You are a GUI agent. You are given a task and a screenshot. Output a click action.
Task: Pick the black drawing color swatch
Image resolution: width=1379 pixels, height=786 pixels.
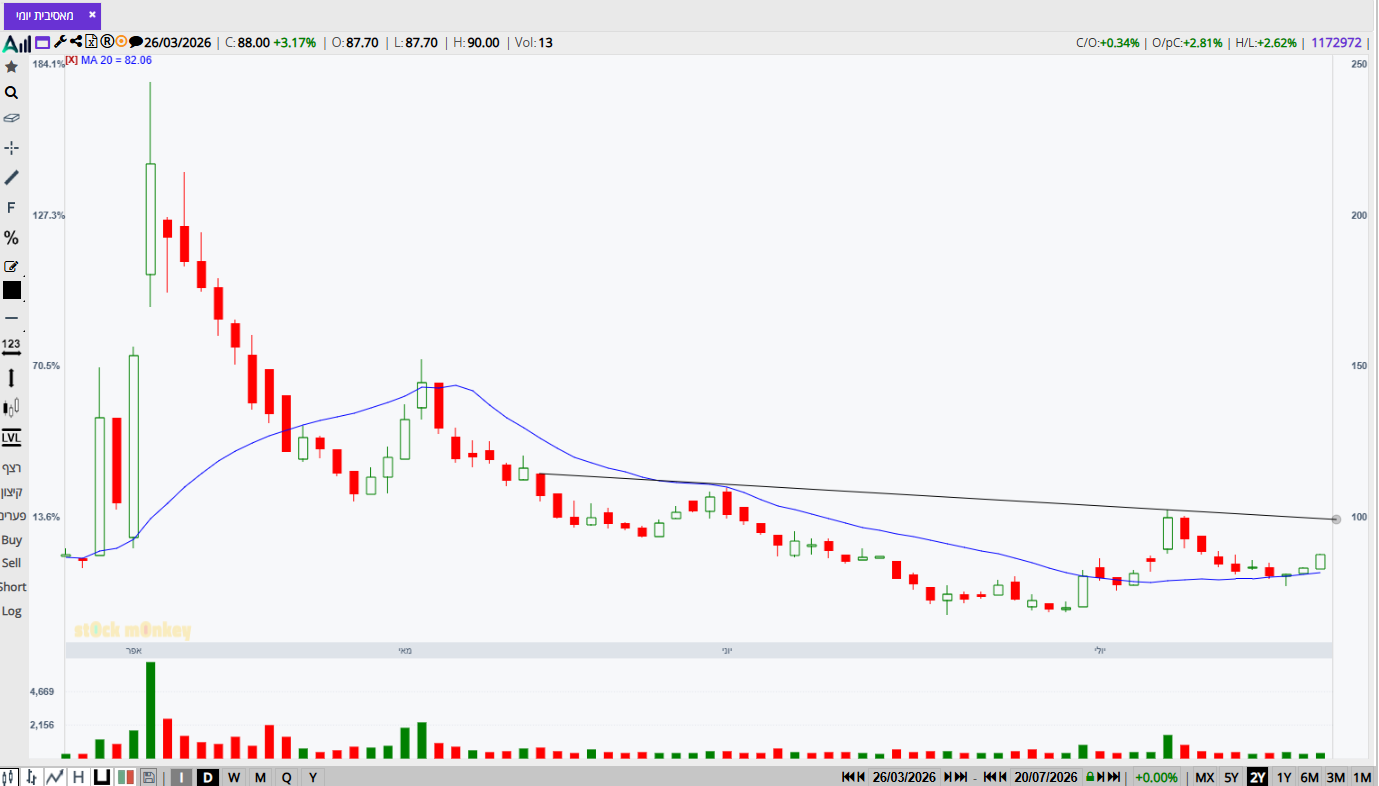point(11,290)
